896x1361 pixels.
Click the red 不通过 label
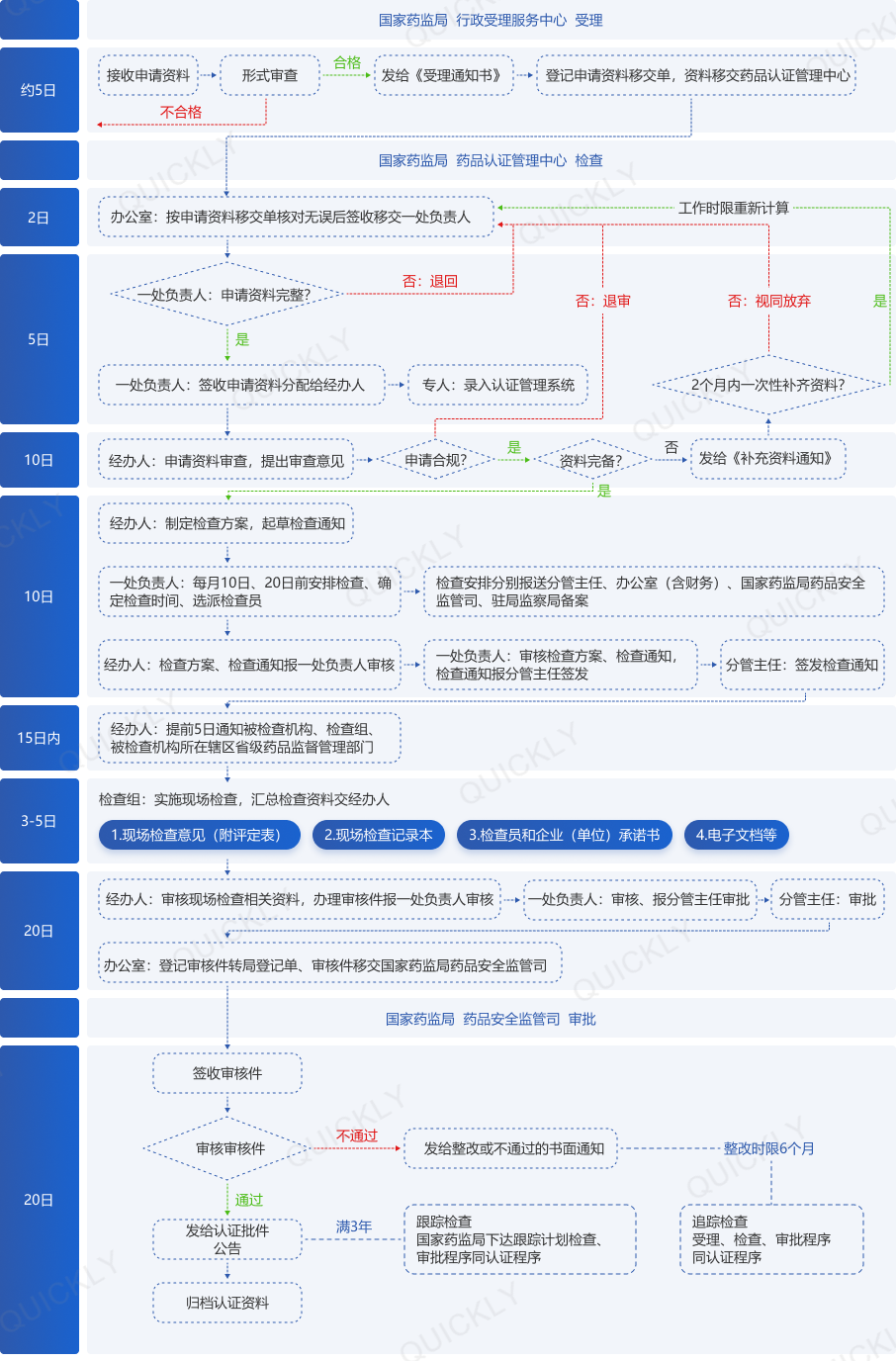point(357,1135)
